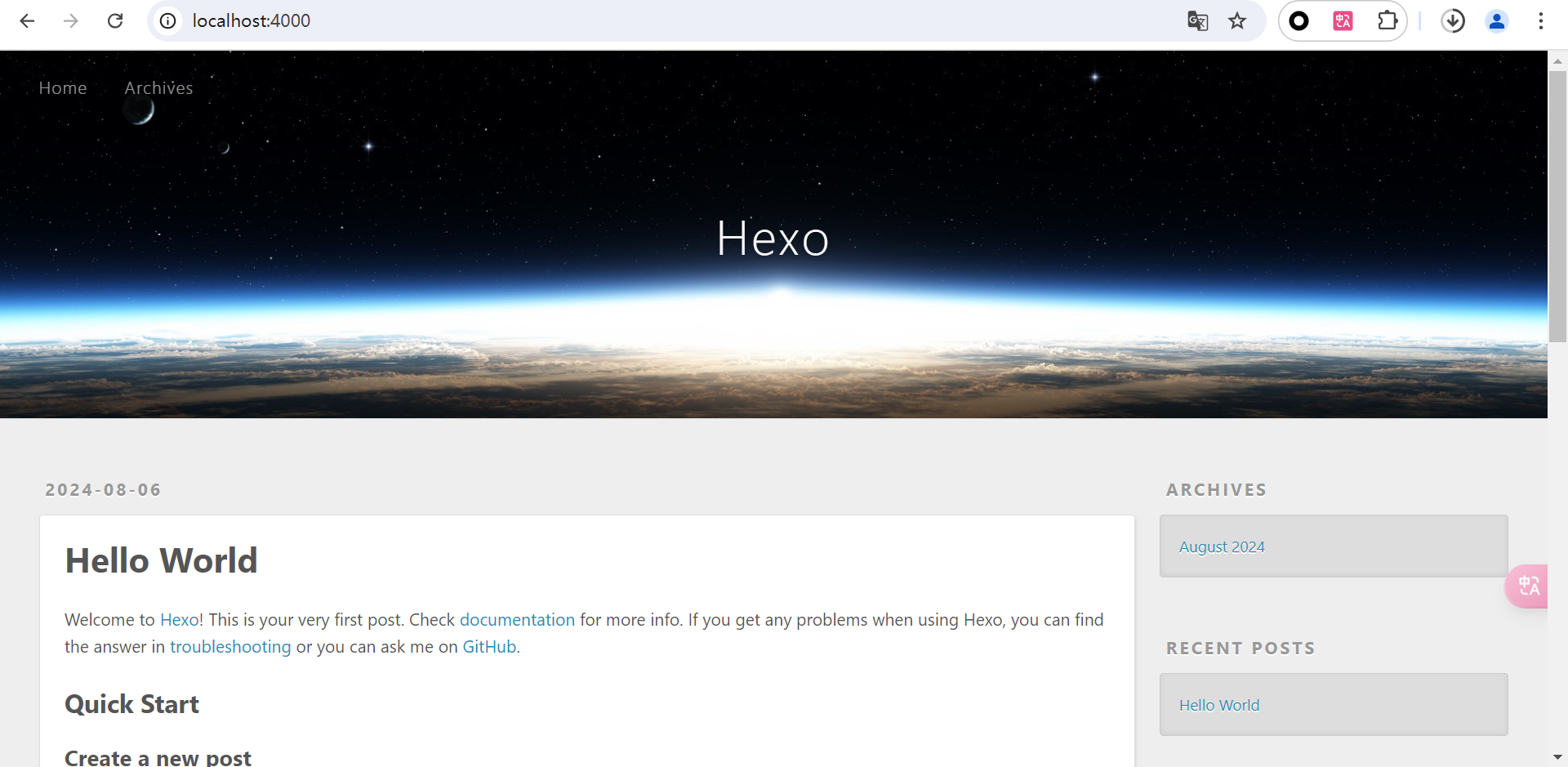The image size is (1568, 767).
Task: Open August 2024 archive link
Action: pos(1222,547)
